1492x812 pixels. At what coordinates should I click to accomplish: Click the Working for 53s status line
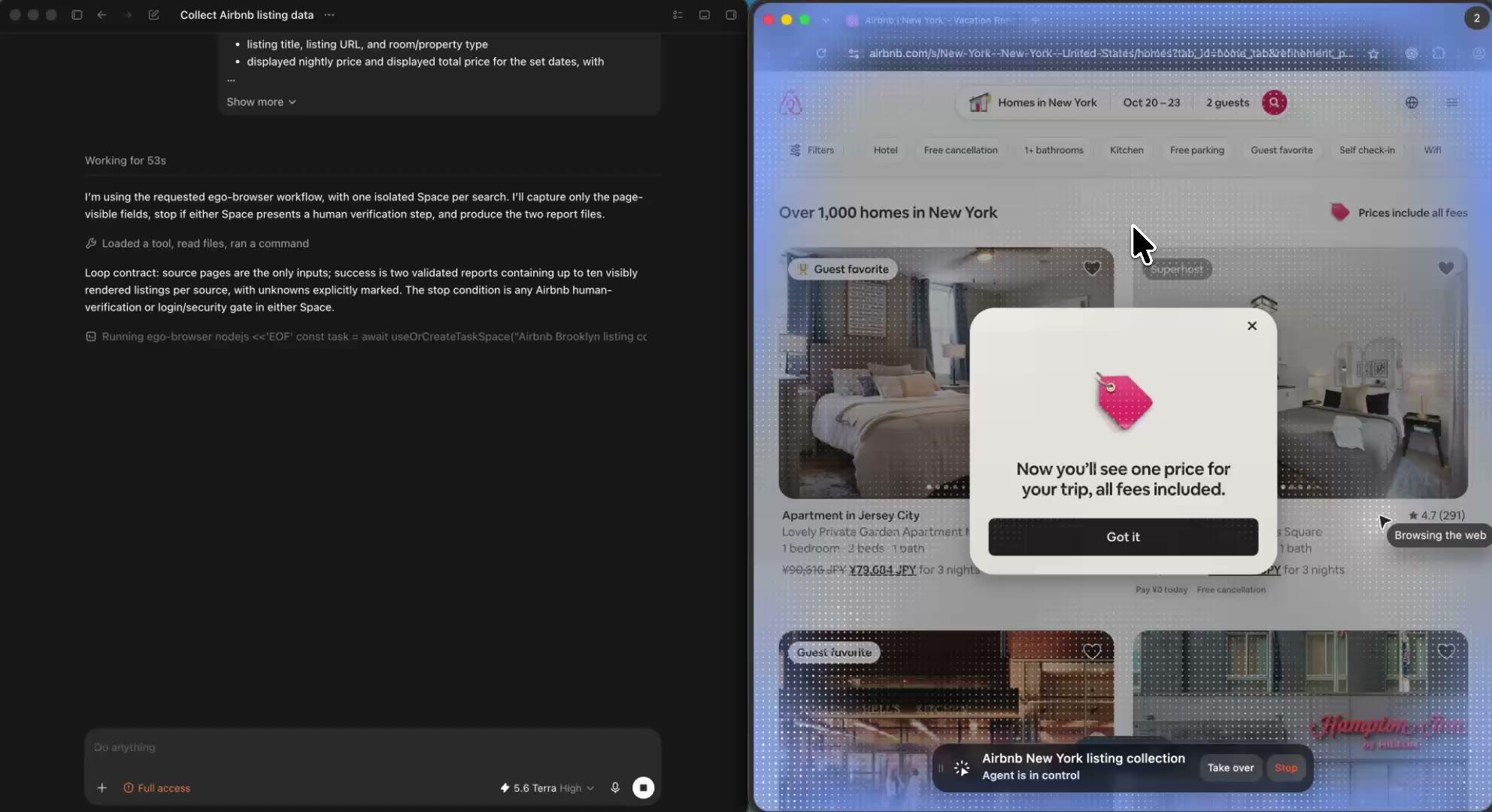click(125, 161)
